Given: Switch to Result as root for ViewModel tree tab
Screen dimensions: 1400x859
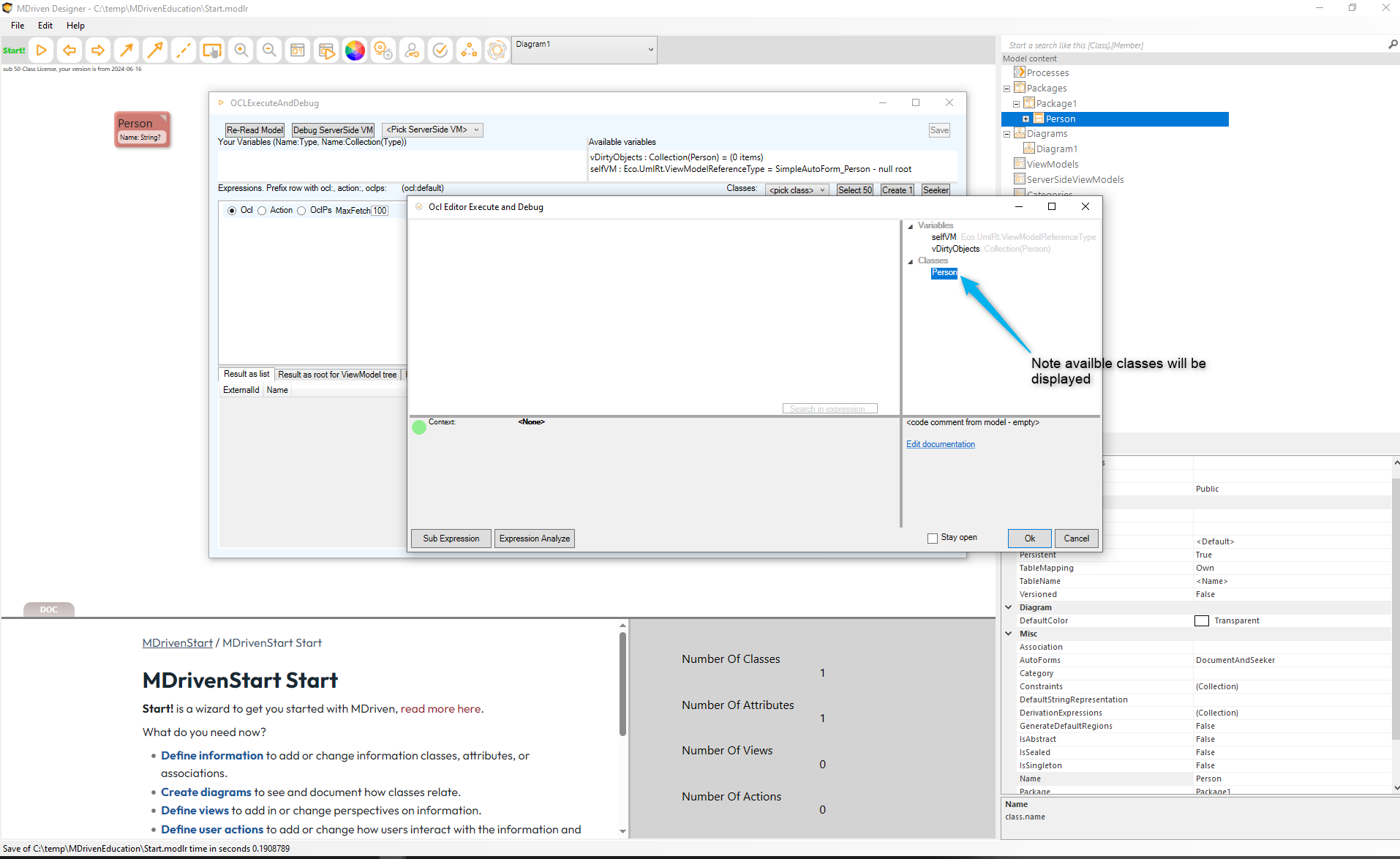Looking at the screenshot, I should pos(337,375).
